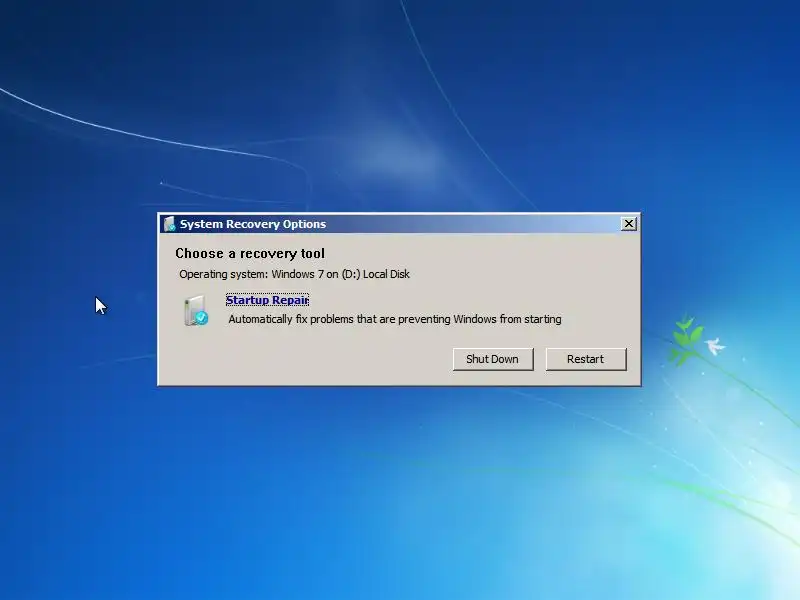Click the Restart button
The height and width of the screenshot is (600, 800).
[586, 359]
